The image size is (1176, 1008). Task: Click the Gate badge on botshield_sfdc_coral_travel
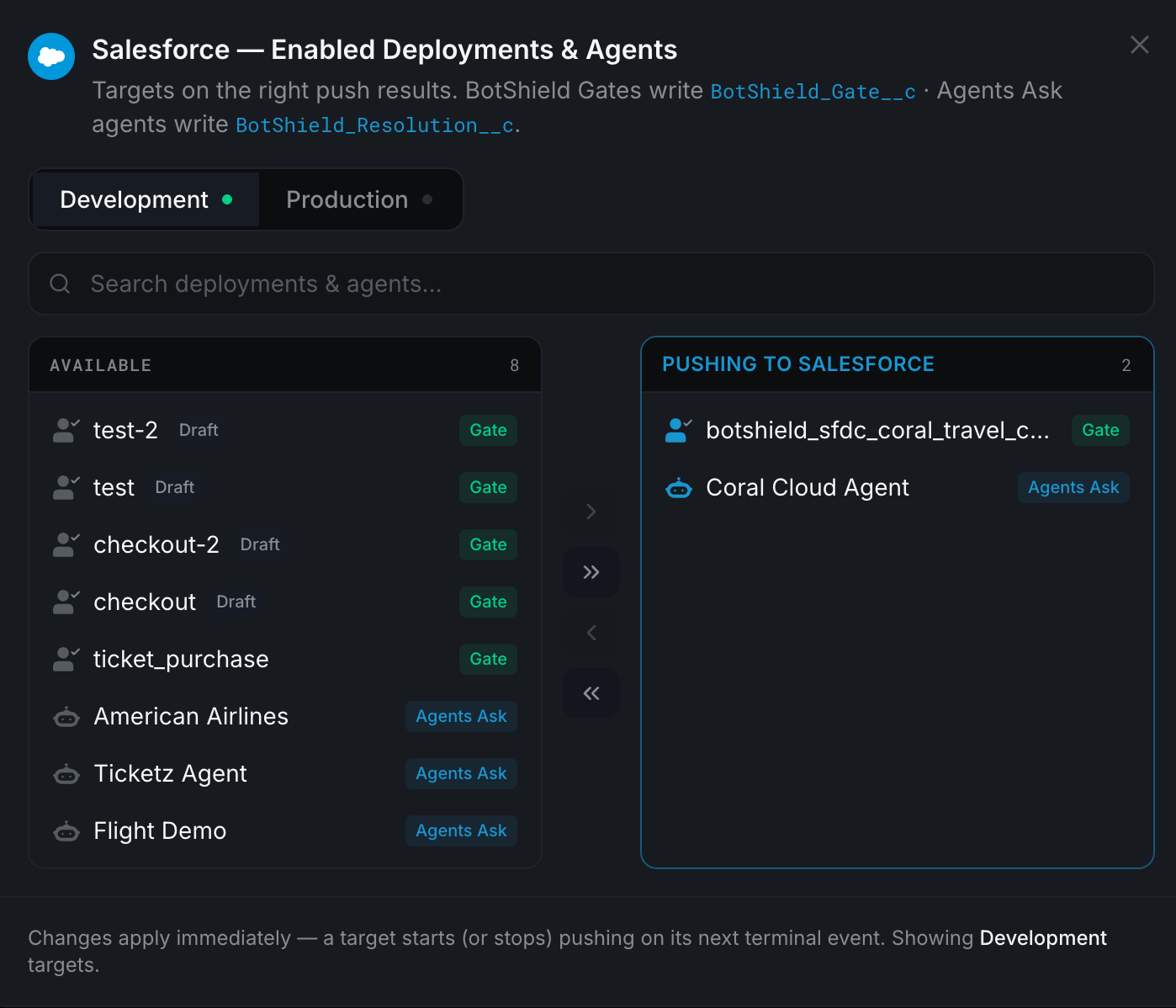coord(1100,430)
